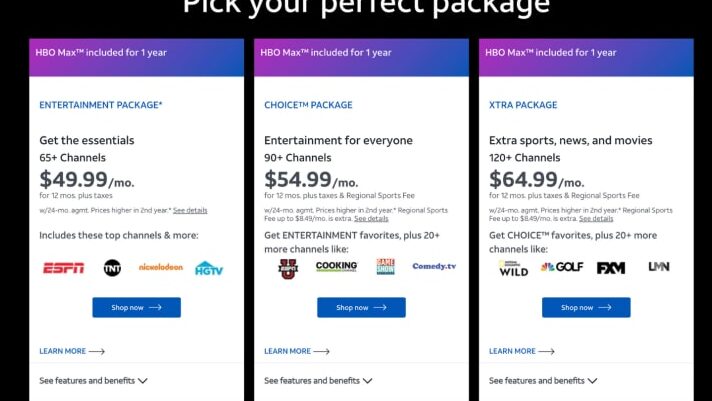This screenshot has height=401, width=712.
Task: Expand Xtra package features and benefits
Action: click(x=543, y=381)
